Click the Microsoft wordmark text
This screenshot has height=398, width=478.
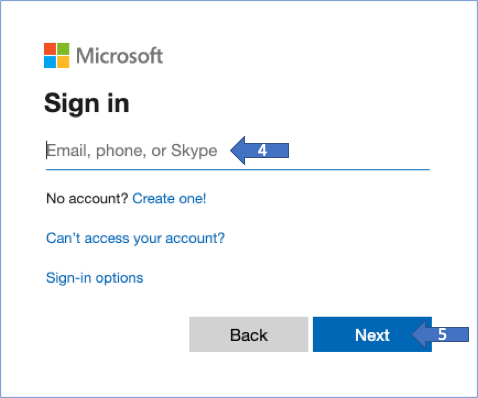pyautogui.click(x=119, y=56)
